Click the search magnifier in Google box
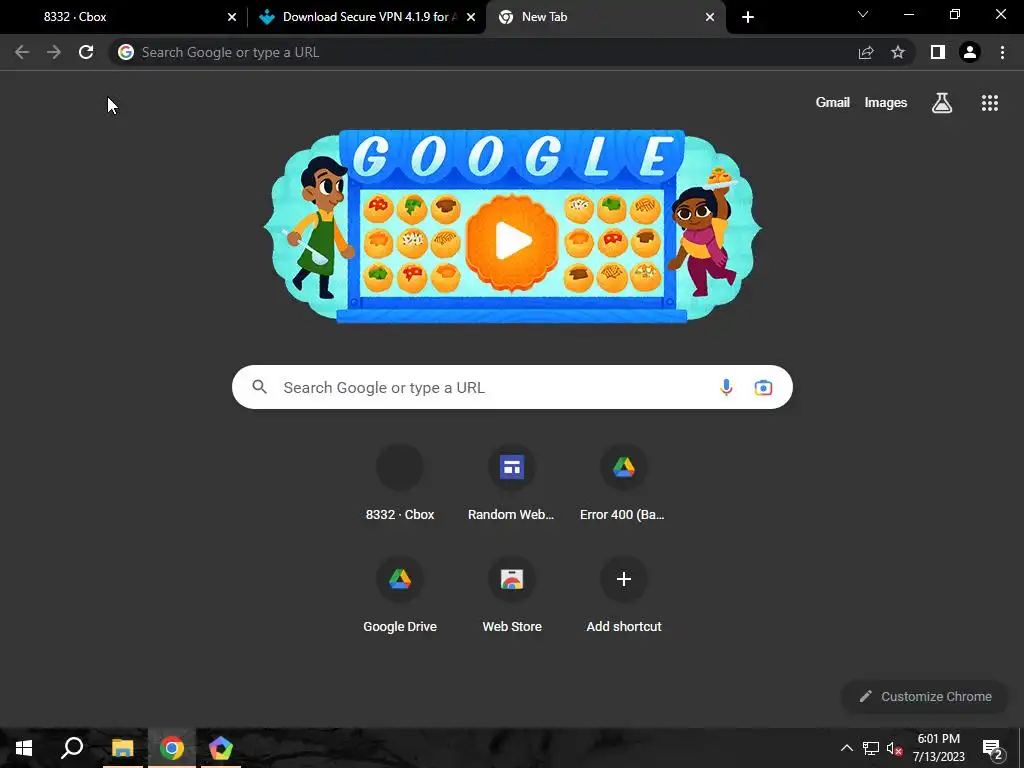1024x768 pixels. tap(259, 387)
